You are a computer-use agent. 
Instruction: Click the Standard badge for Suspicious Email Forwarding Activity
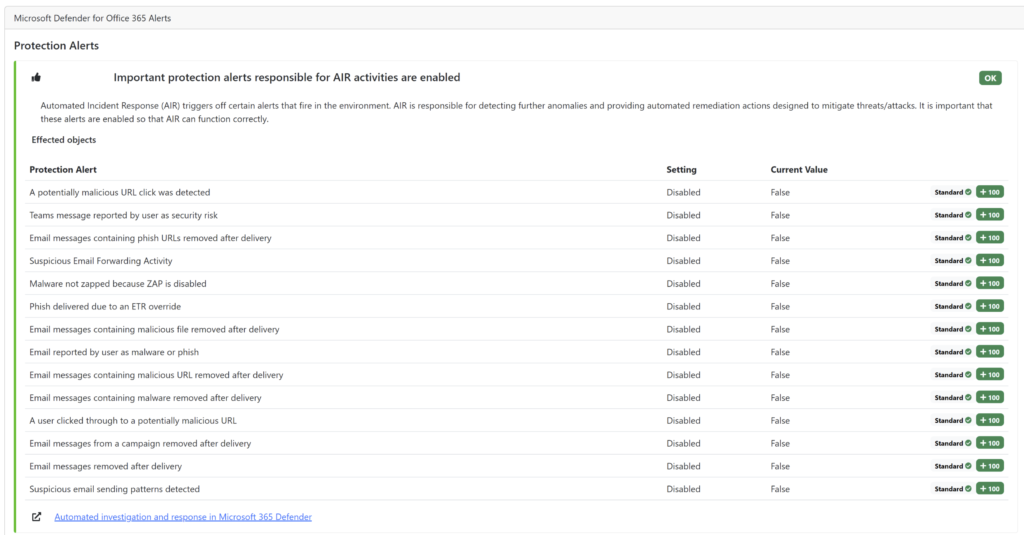pos(952,261)
